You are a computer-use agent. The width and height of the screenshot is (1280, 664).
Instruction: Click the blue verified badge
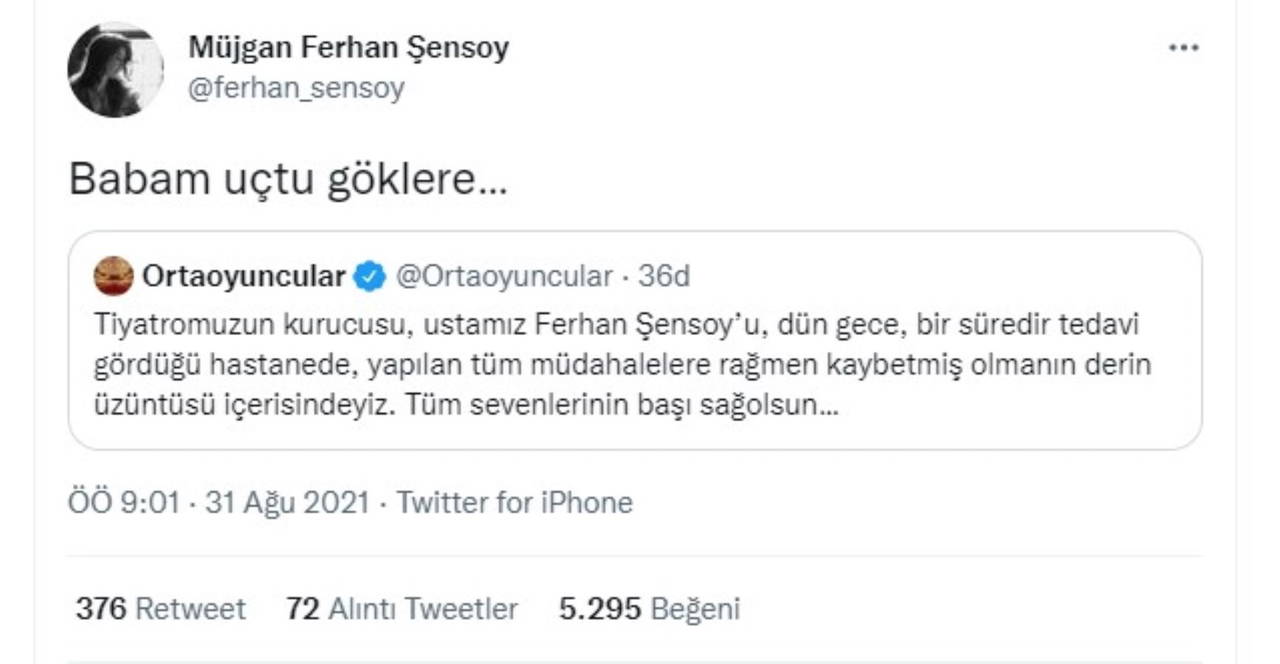click(x=370, y=277)
